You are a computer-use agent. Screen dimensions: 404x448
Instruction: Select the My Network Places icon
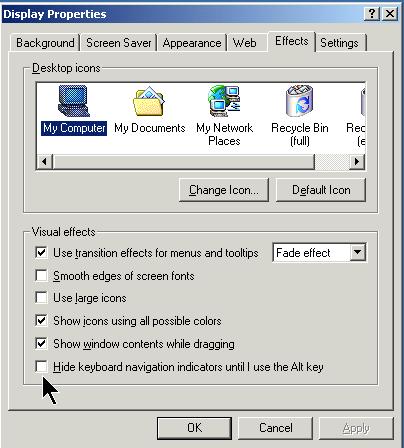[x=224, y=115]
